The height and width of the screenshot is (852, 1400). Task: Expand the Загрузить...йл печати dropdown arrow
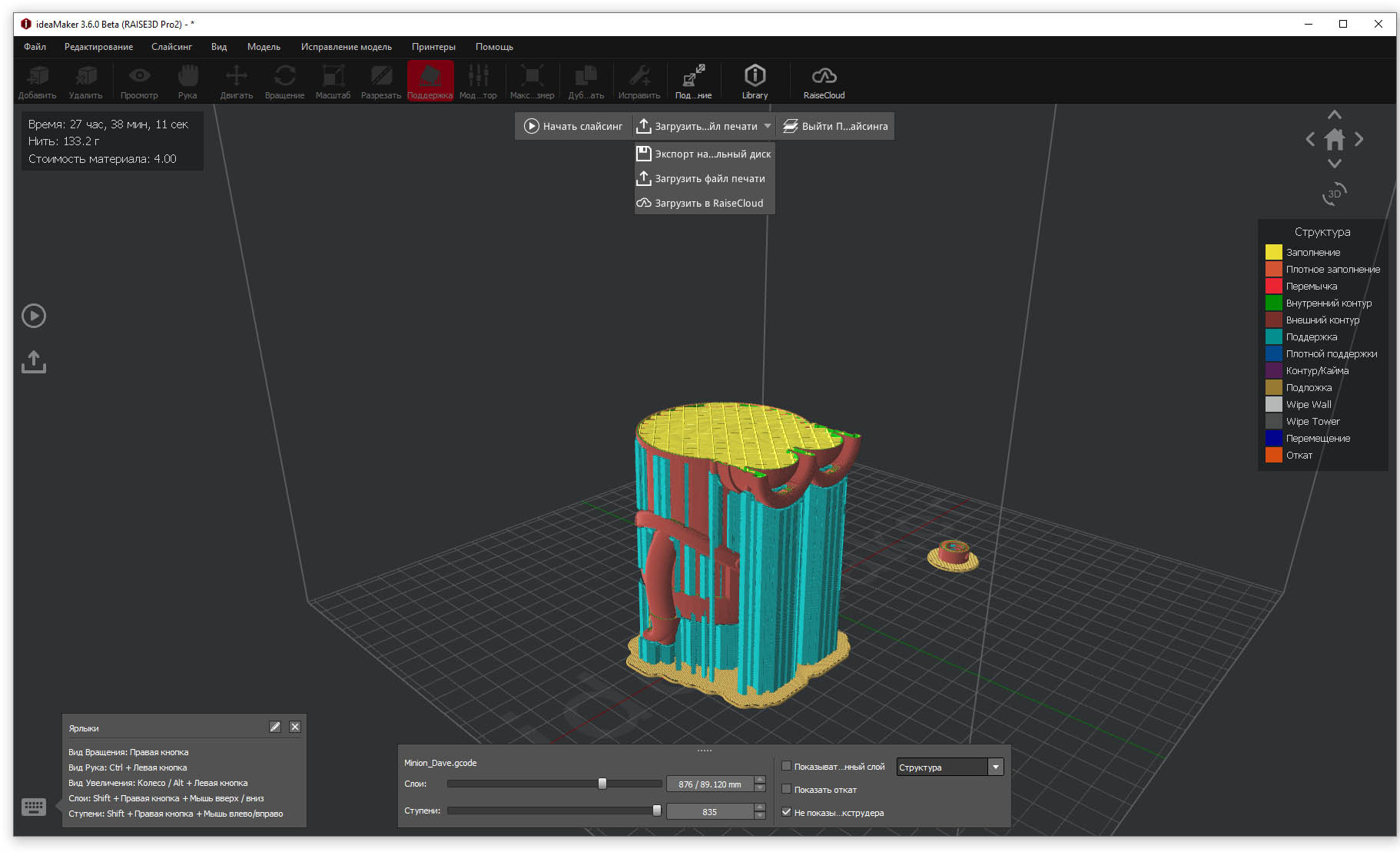(x=767, y=126)
